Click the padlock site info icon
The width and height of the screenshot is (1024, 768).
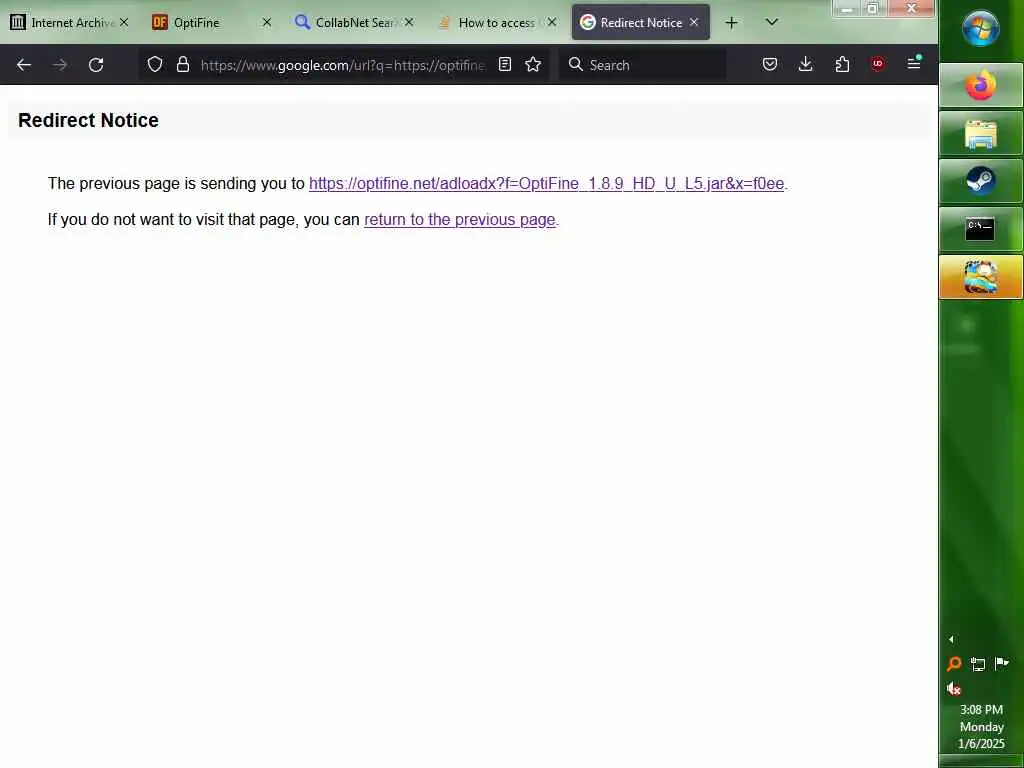pyautogui.click(x=183, y=65)
